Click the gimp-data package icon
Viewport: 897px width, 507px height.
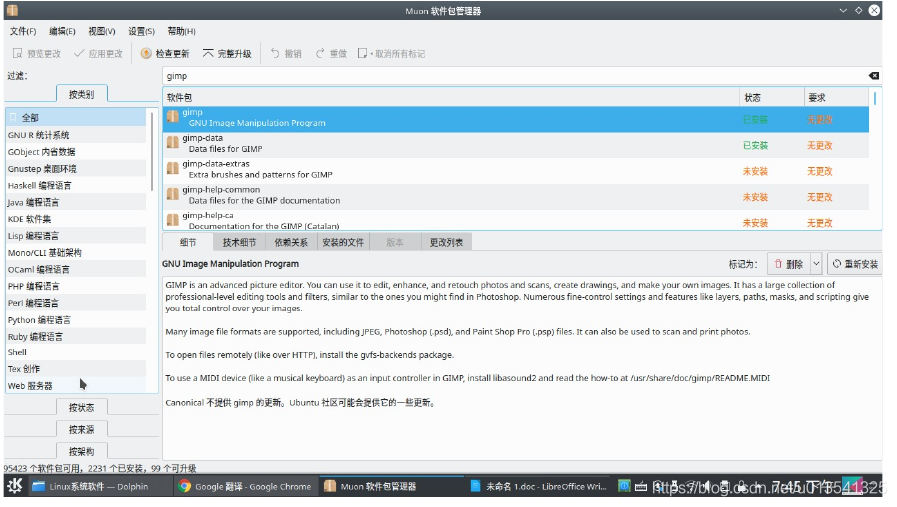tap(173, 142)
